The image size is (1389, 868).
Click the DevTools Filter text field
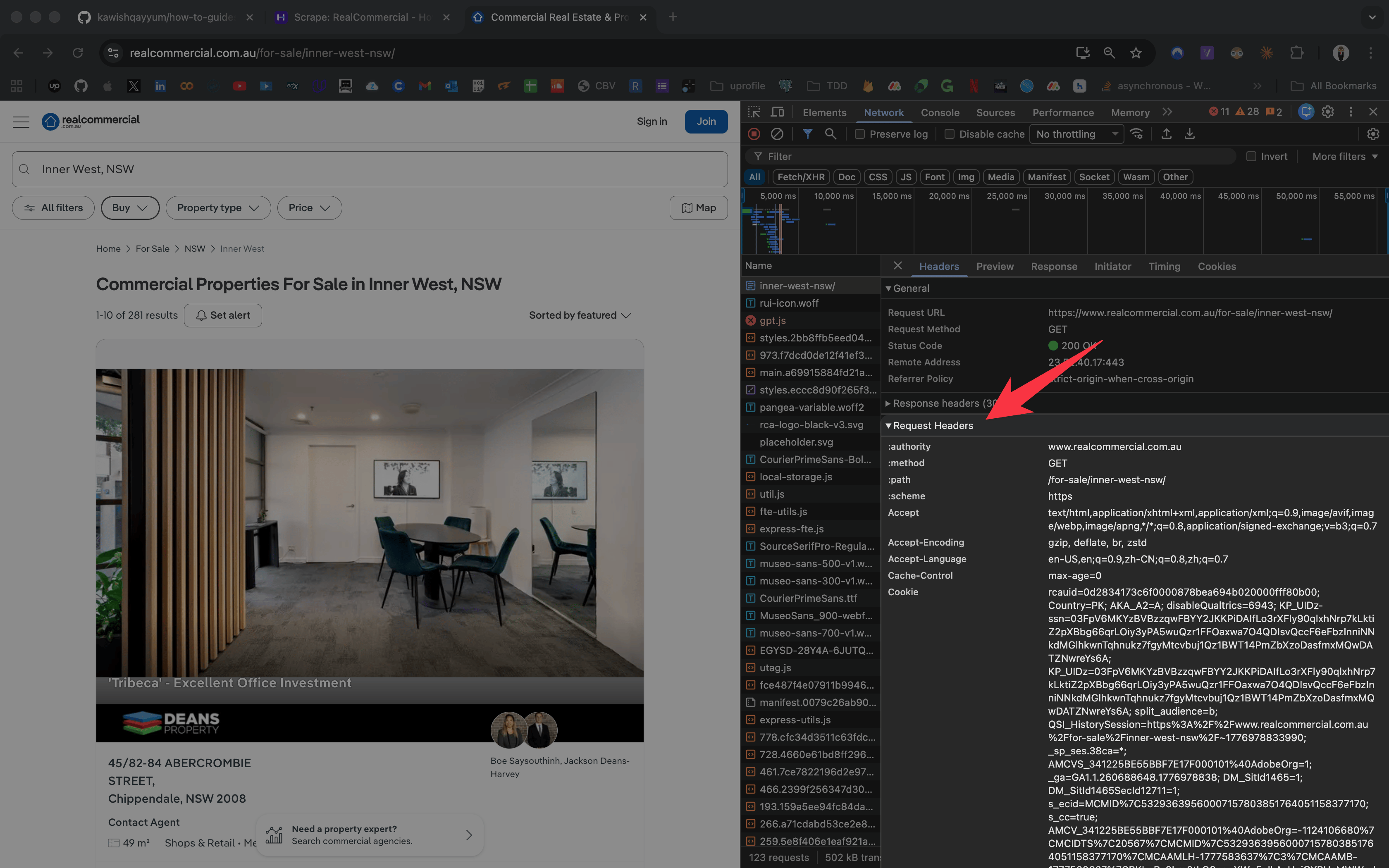tap(990, 156)
